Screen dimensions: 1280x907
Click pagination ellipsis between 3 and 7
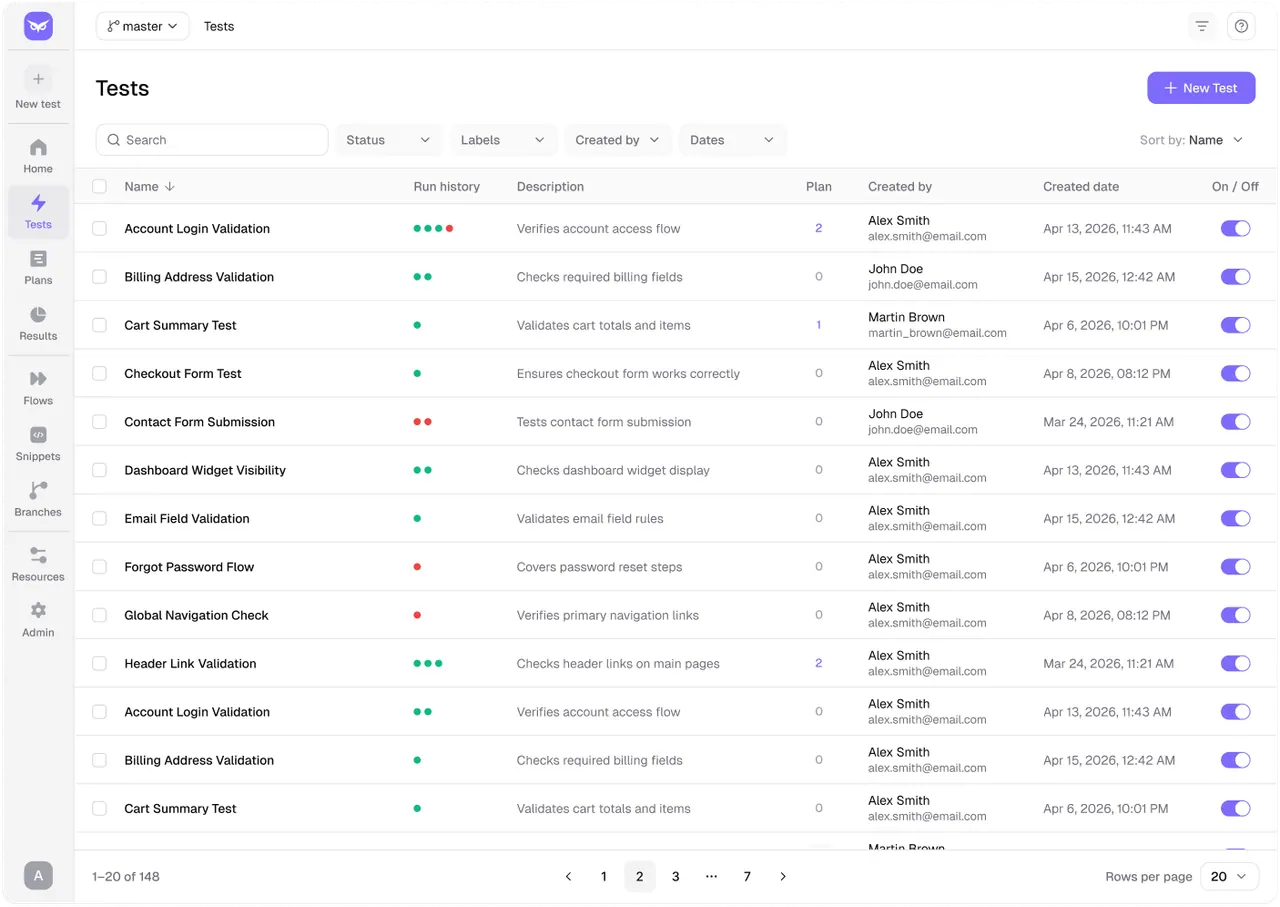711,877
